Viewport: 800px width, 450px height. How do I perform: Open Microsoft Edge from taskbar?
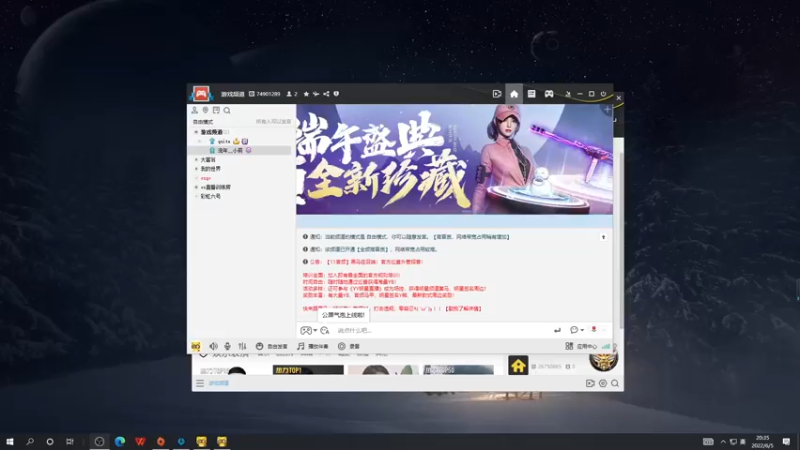point(120,441)
